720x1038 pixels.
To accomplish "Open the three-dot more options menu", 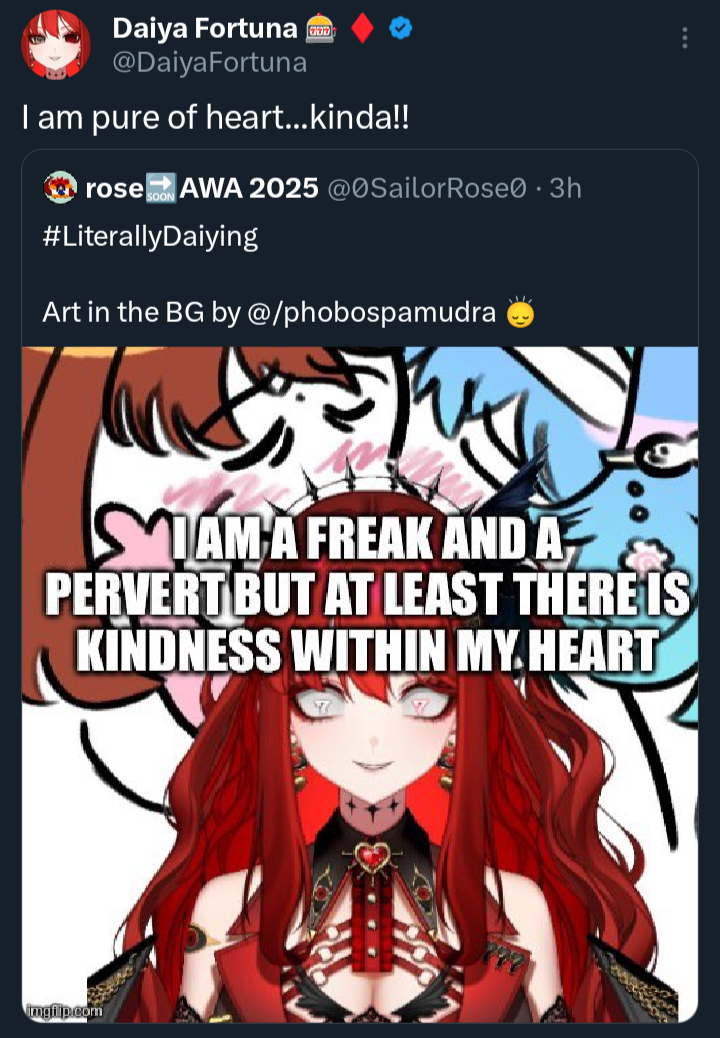I will point(685,38).
